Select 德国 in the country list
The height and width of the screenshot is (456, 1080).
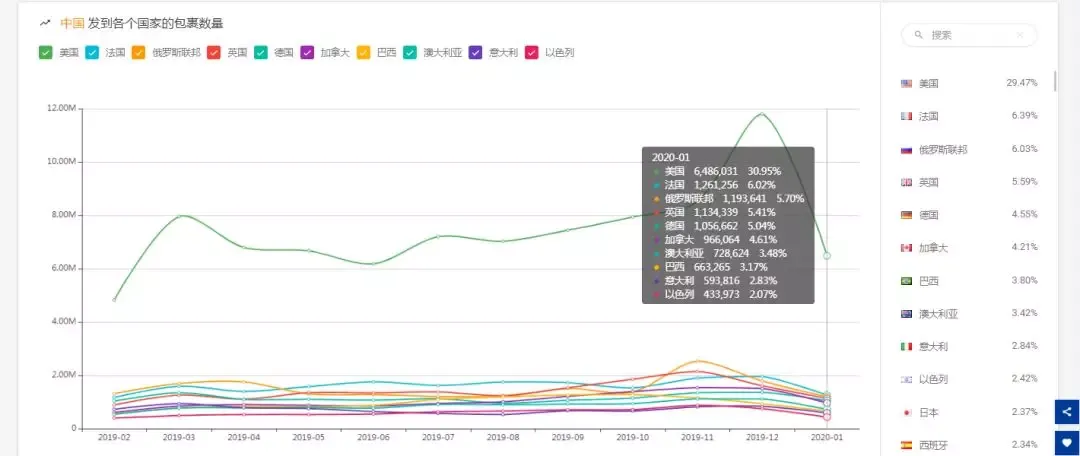click(x=969, y=215)
